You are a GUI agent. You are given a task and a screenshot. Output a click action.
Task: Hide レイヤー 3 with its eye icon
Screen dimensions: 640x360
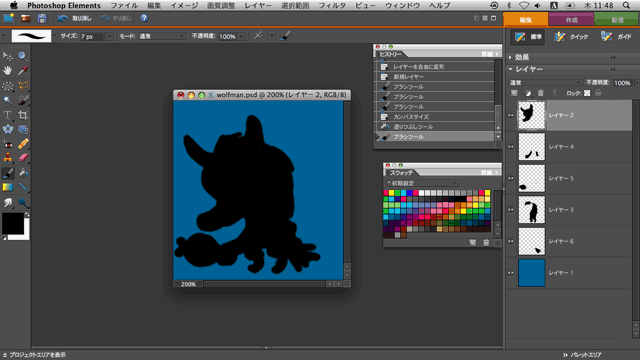(x=511, y=210)
